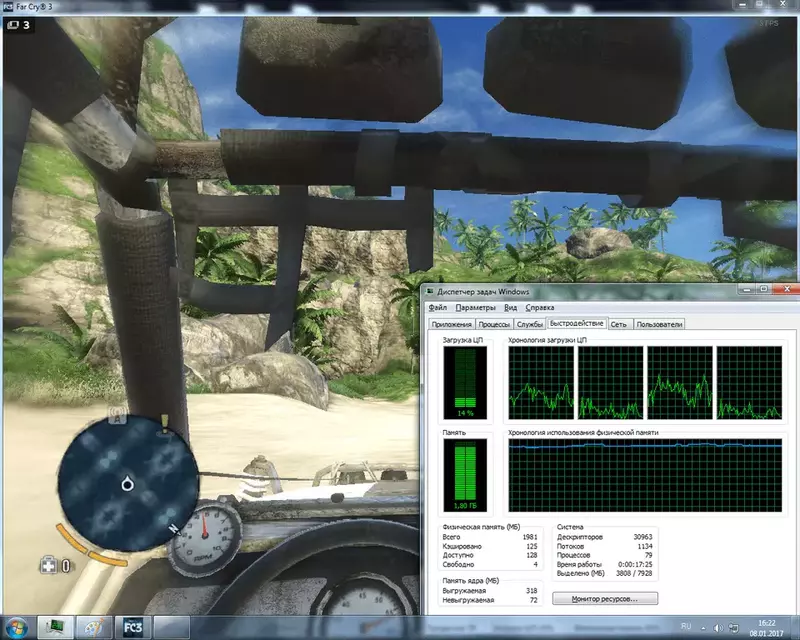
Task: Click the medkit icon in the game HUD
Action: pyautogui.click(x=48, y=565)
